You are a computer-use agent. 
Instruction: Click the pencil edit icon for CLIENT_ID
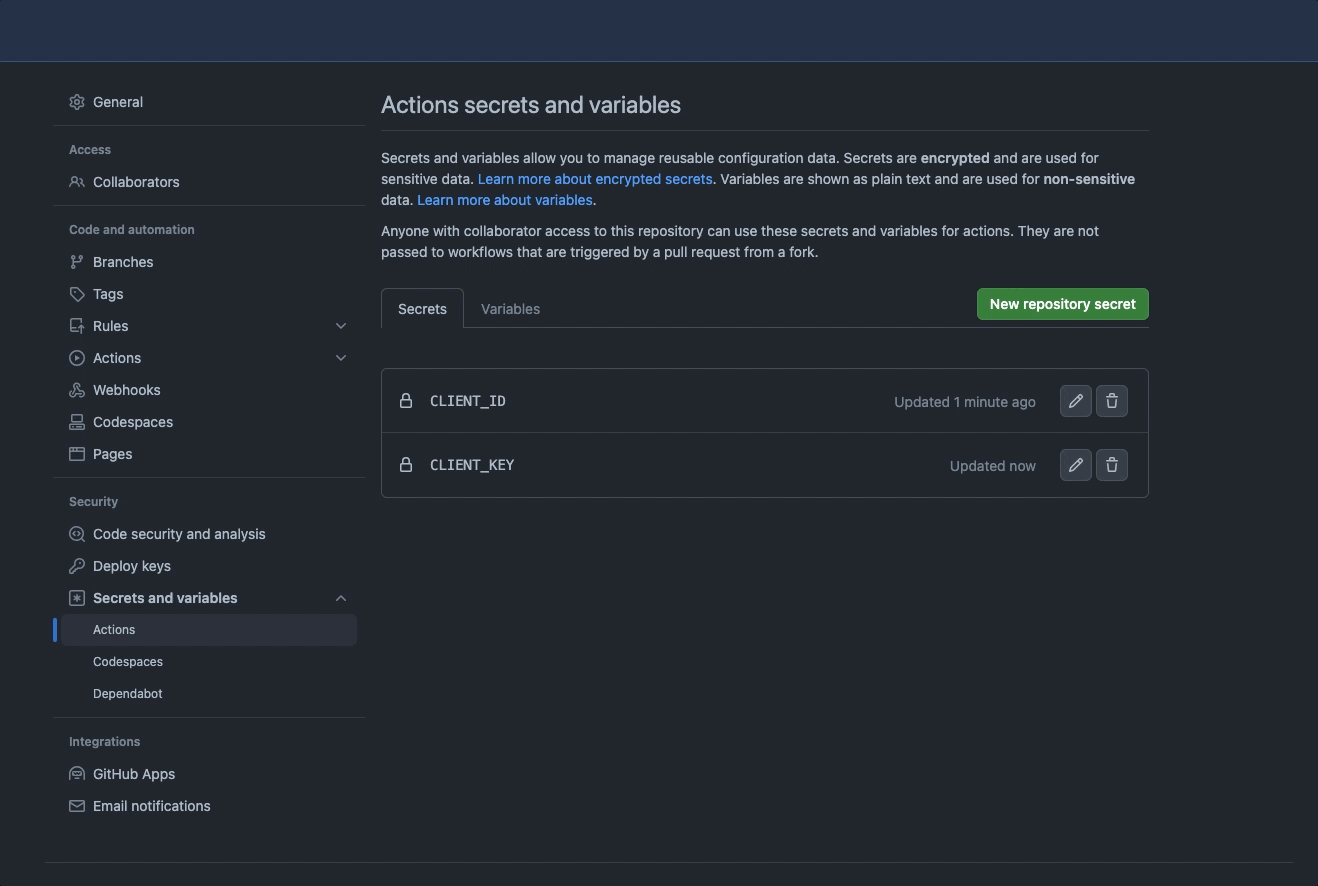click(1075, 401)
